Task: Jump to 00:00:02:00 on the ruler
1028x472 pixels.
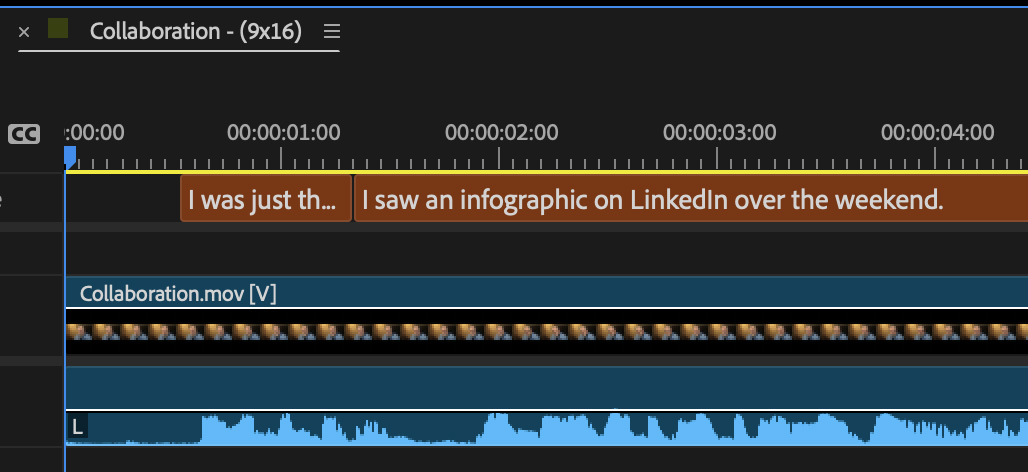Action: click(x=499, y=158)
